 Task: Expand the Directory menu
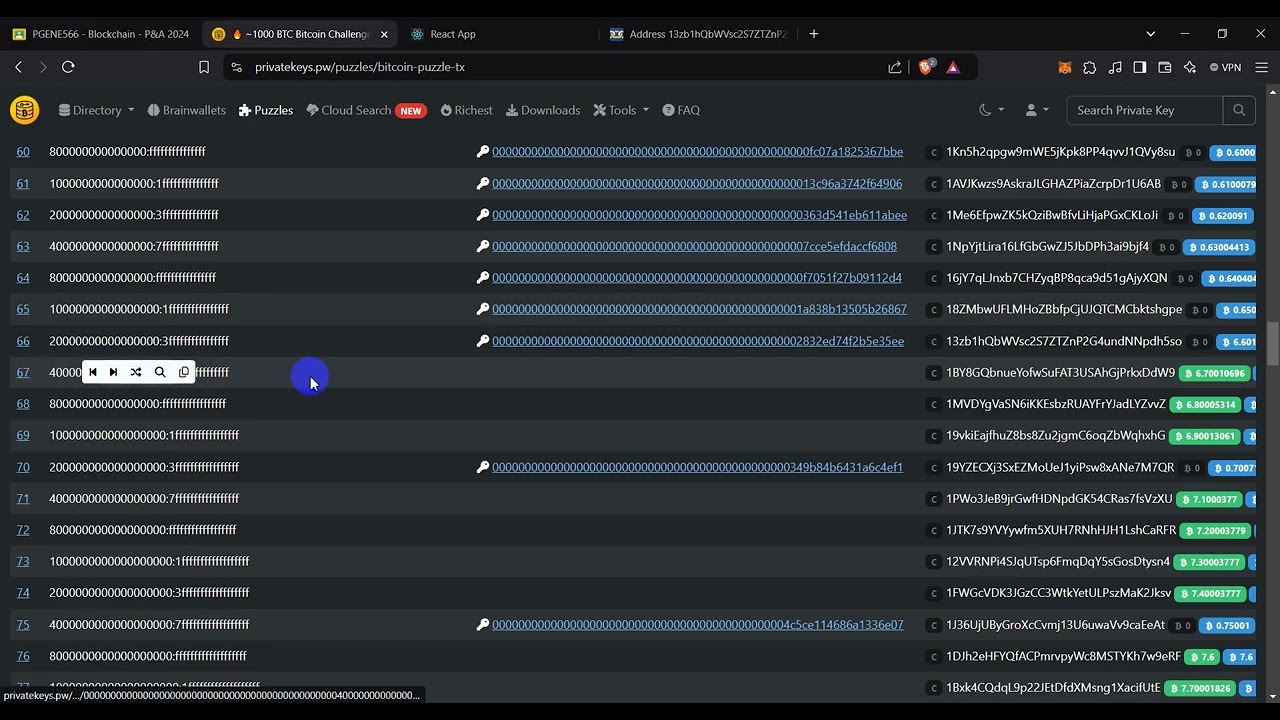point(96,110)
